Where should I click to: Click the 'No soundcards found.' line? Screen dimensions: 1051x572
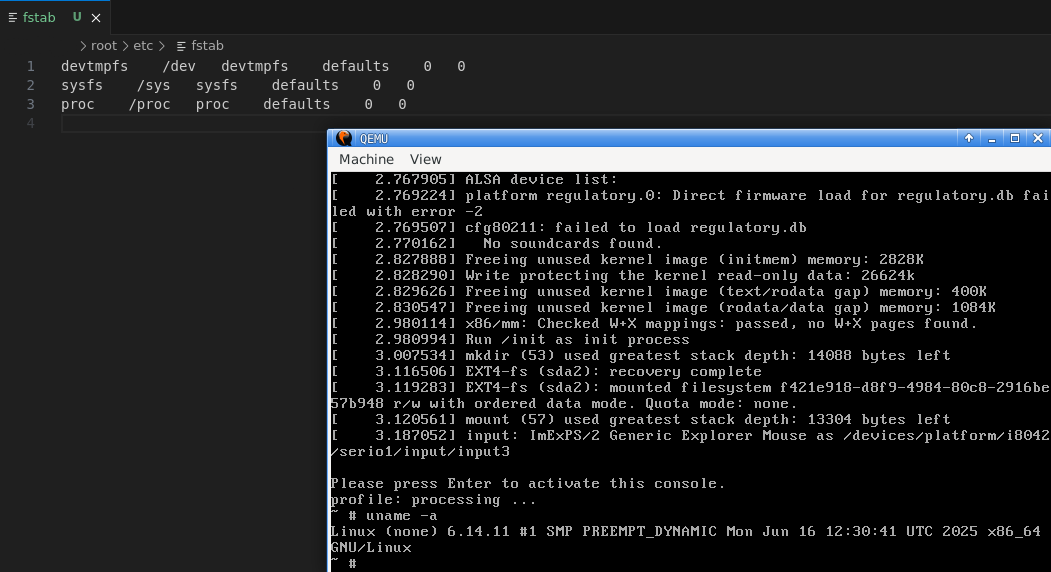(x=497, y=243)
